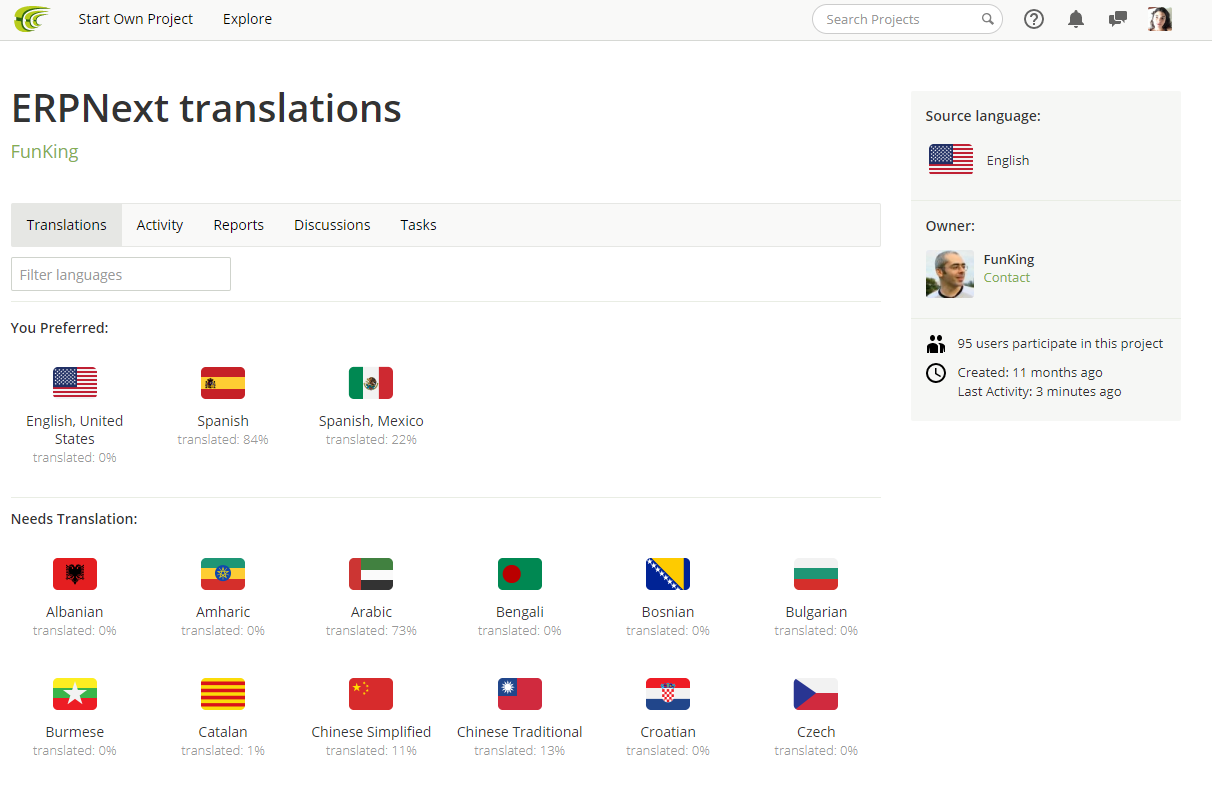Click the 'translated: 73%' text under Arabic
Viewport: 1212px width, 787px height.
371,631
